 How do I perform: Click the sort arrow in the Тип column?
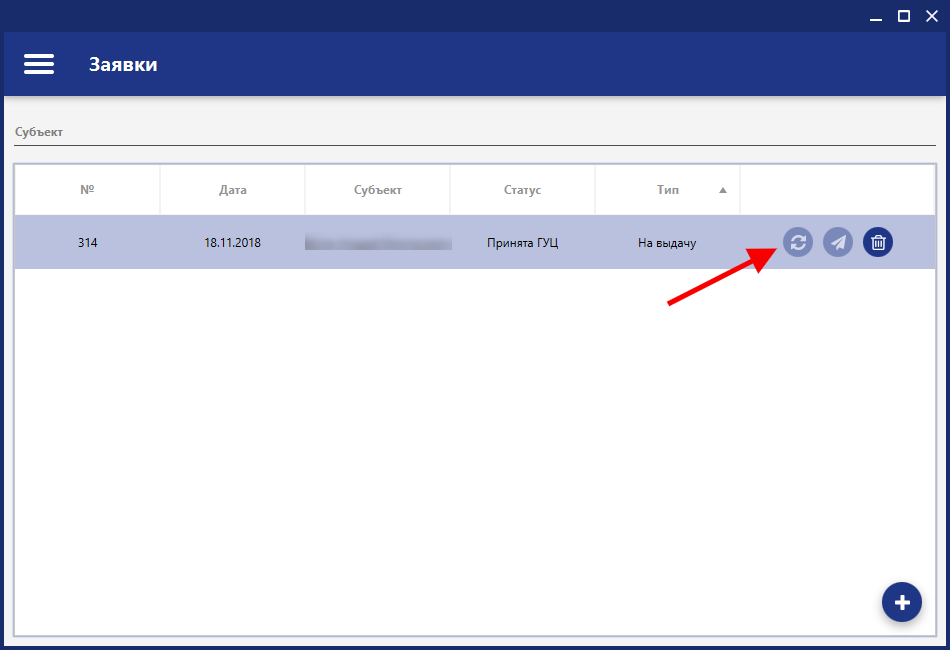click(x=723, y=190)
